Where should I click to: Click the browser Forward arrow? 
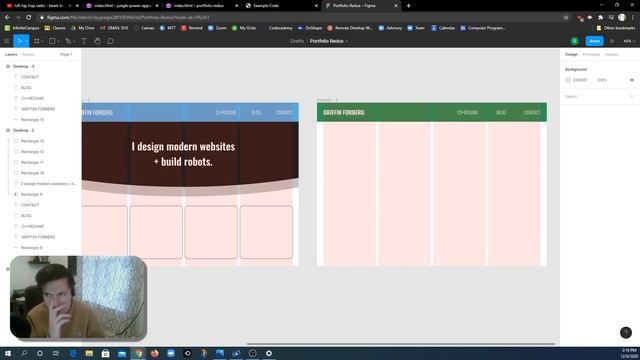18,18
